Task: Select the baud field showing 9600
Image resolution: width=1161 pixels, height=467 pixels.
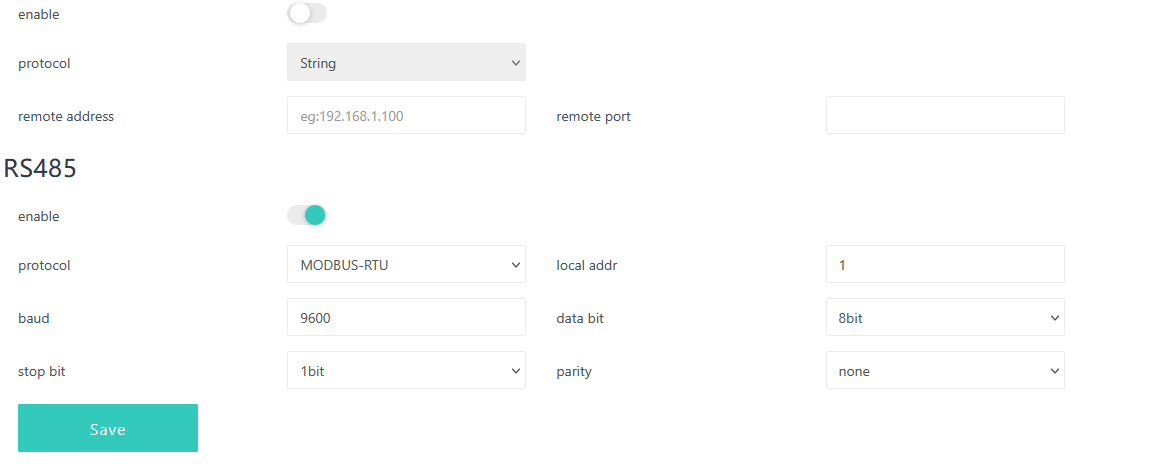Action: tap(406, 318)
